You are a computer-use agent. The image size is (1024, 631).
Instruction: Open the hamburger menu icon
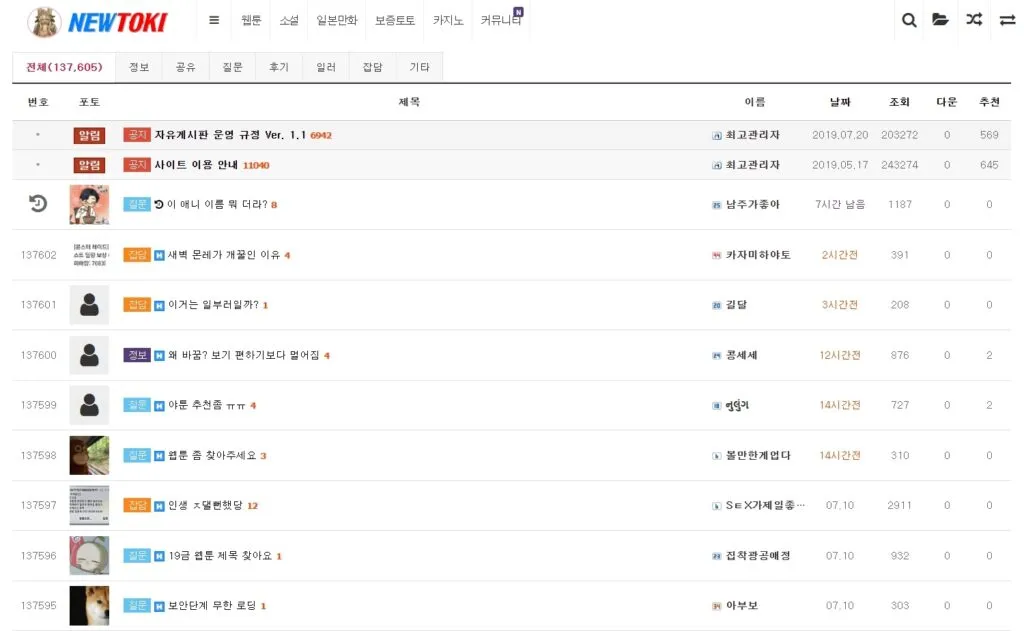(x=213, y=19)
